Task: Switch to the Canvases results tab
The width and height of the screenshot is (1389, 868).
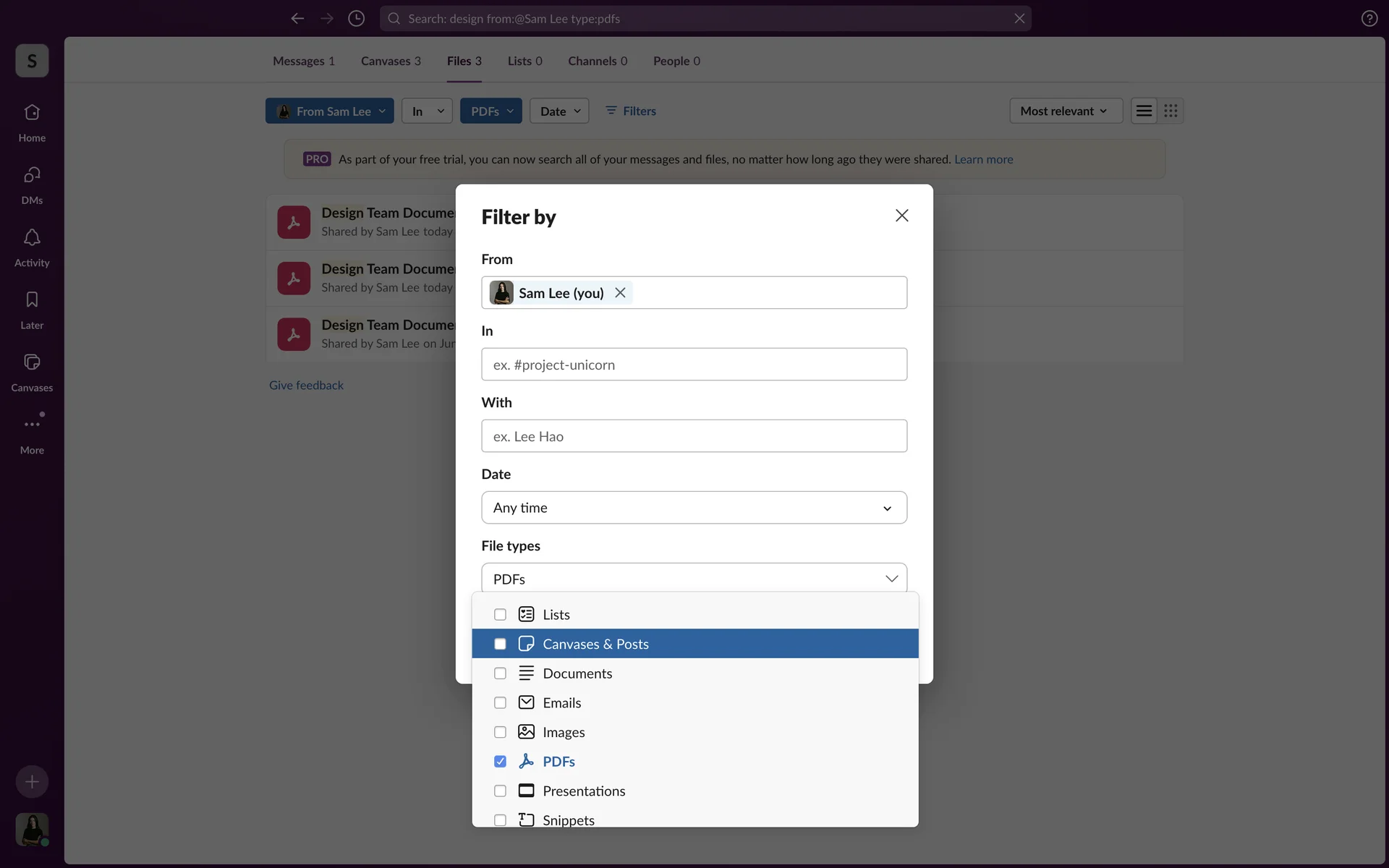Action: click(390, 61)
